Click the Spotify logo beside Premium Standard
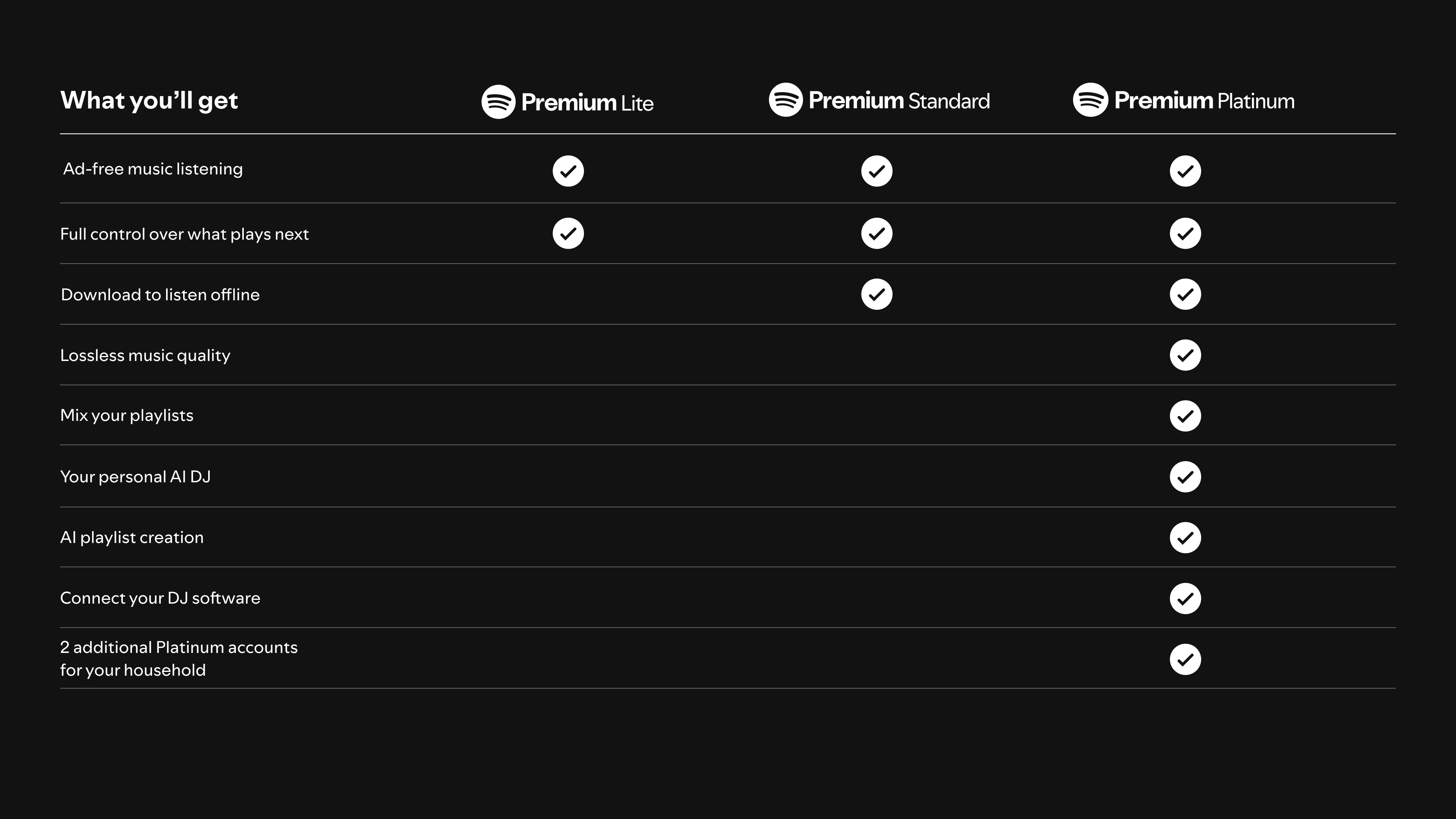 (x=786, y=100)
